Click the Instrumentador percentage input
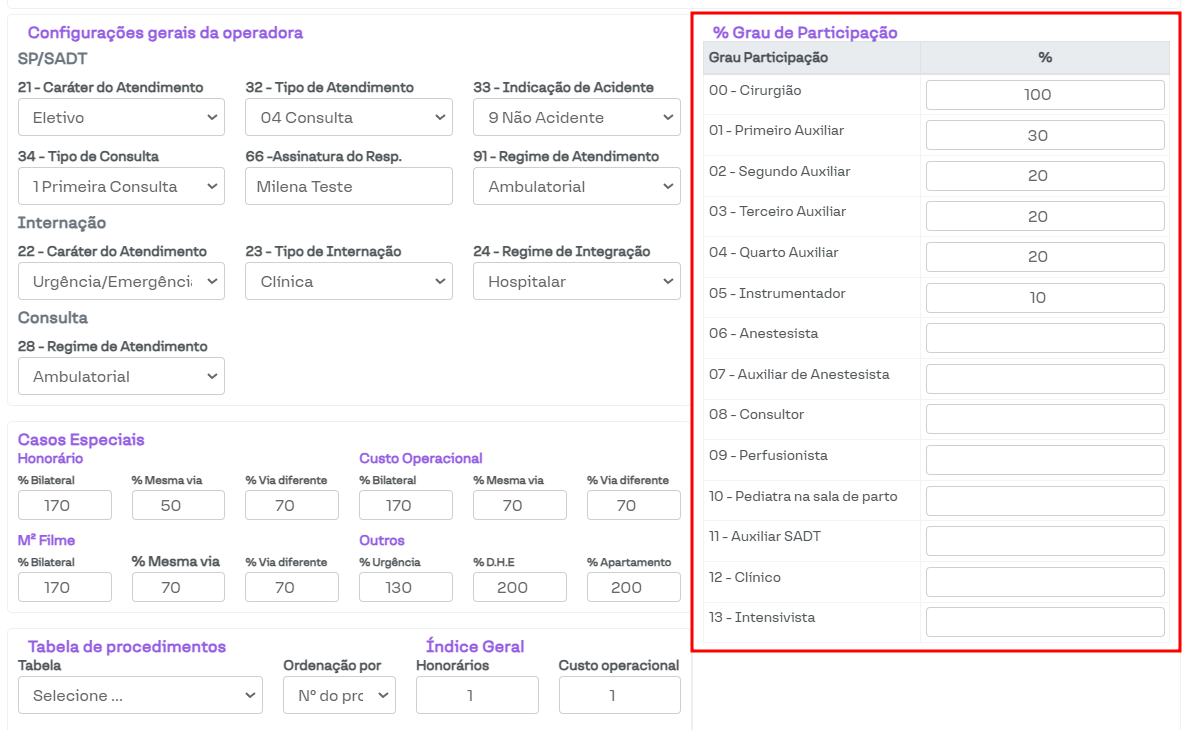The image size is (1187, 730). coord(1045,298)
